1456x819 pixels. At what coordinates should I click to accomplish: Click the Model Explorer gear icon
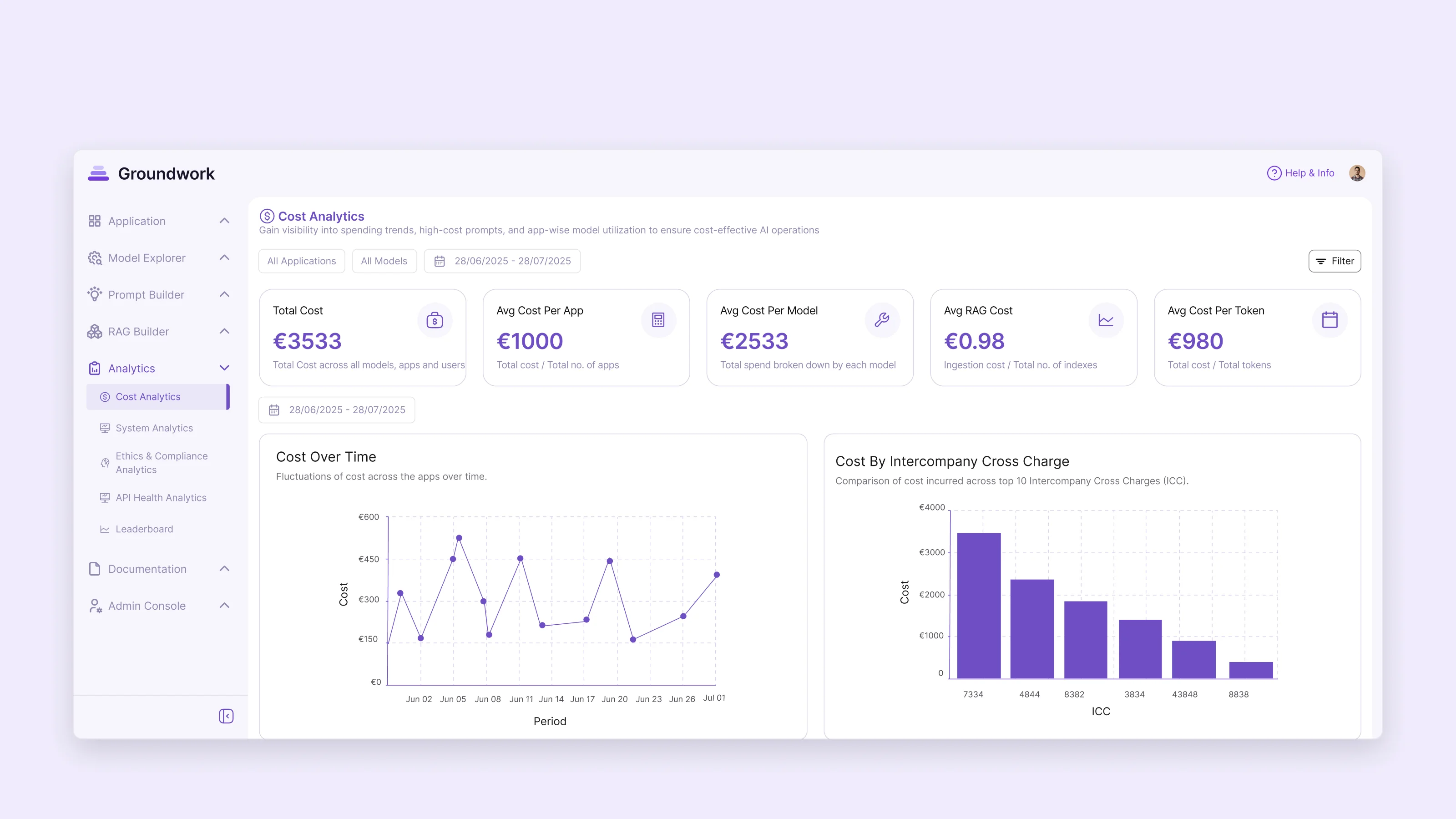pyautogui.click(x=94, y=258)
